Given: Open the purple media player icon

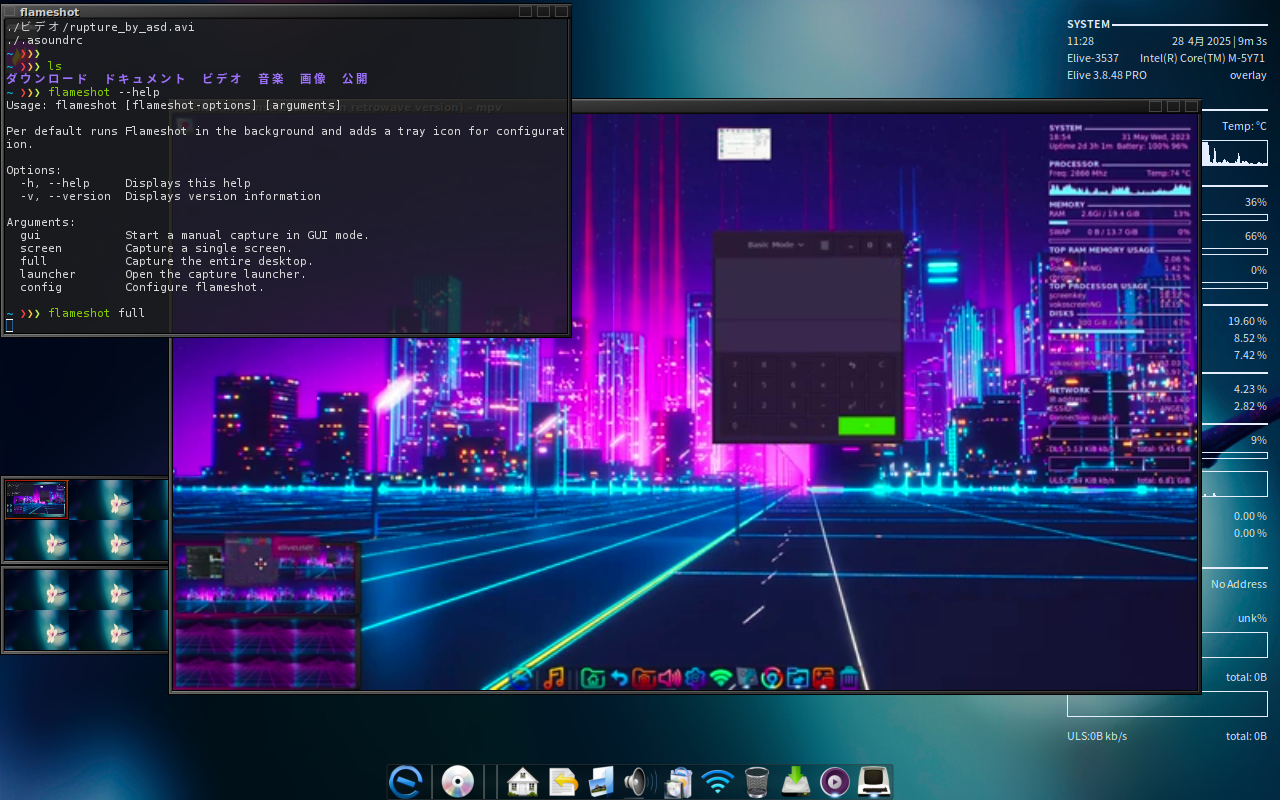Looking at the screenshot, I should click(x=834, y=781).
